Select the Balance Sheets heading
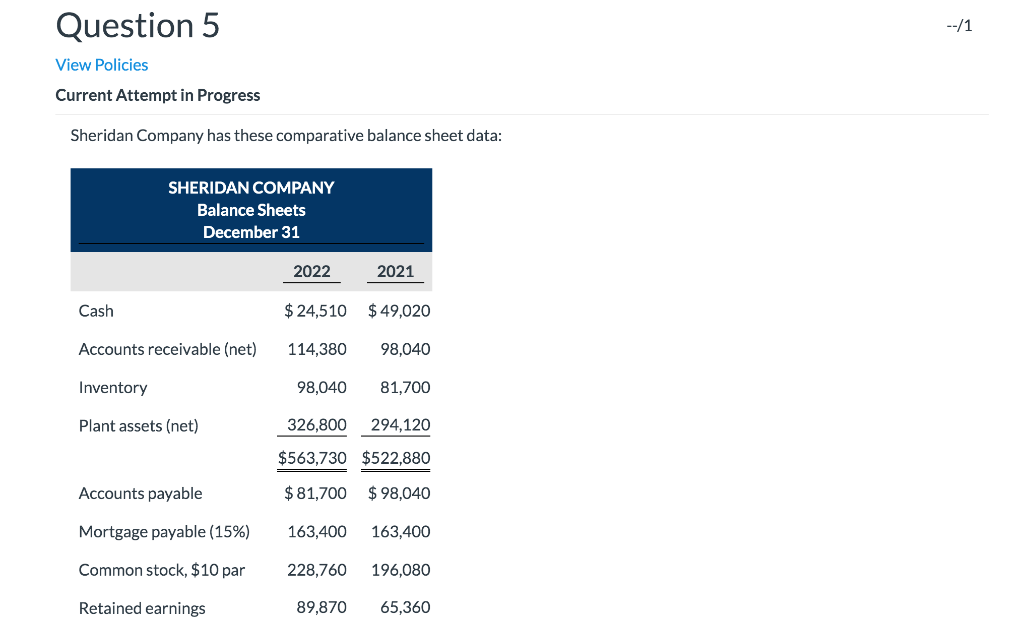This screenshot has height=617, width=1024. pos(251,209)
